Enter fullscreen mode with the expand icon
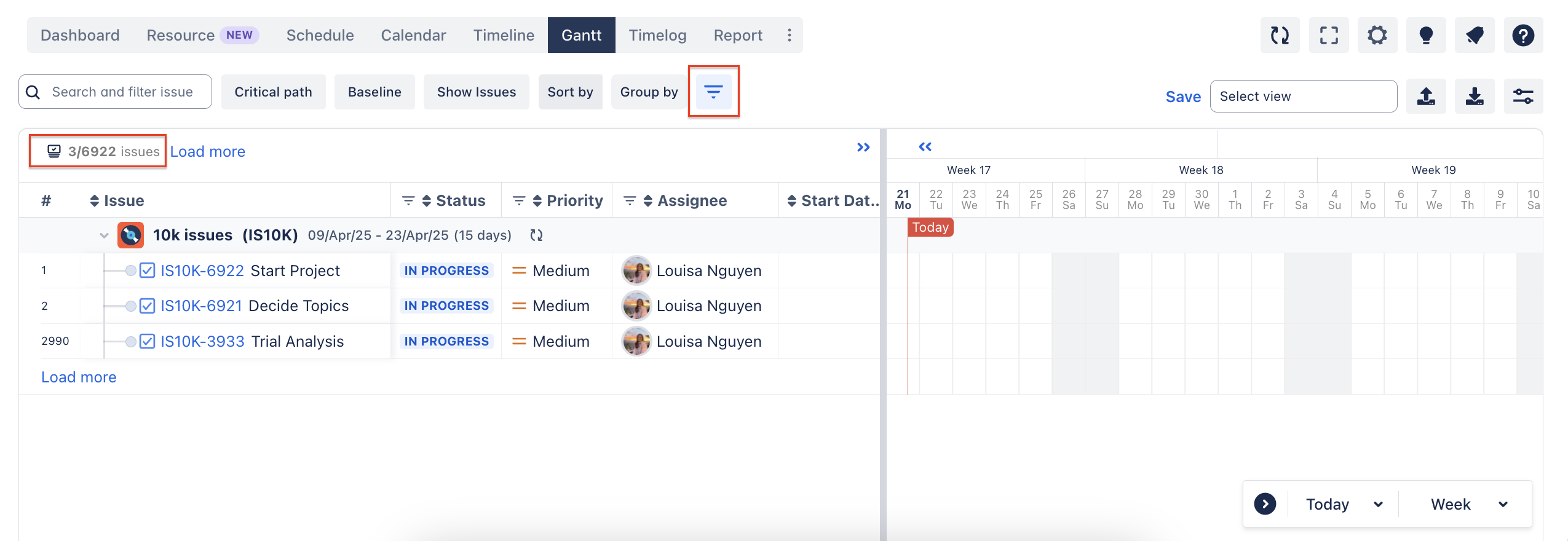 click(x=1328, y=36)
